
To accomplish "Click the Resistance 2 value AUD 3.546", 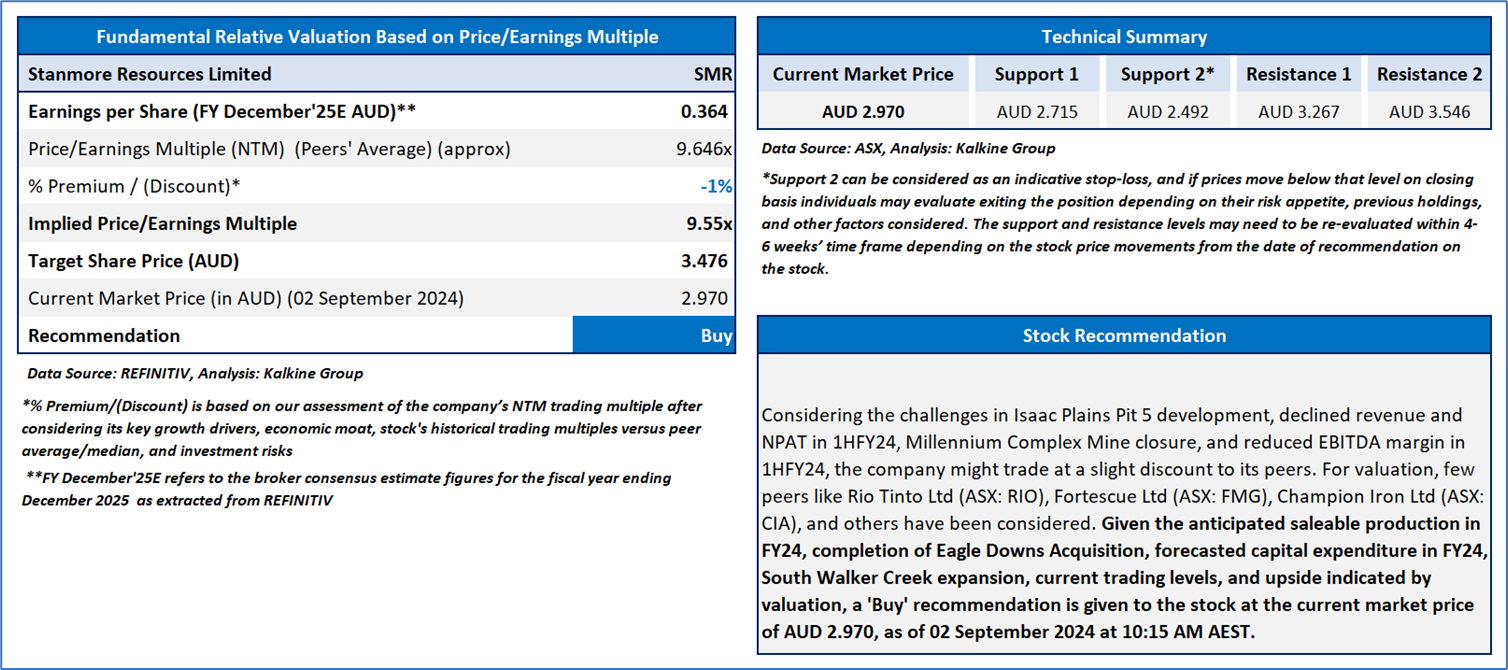I will 1429,112.
